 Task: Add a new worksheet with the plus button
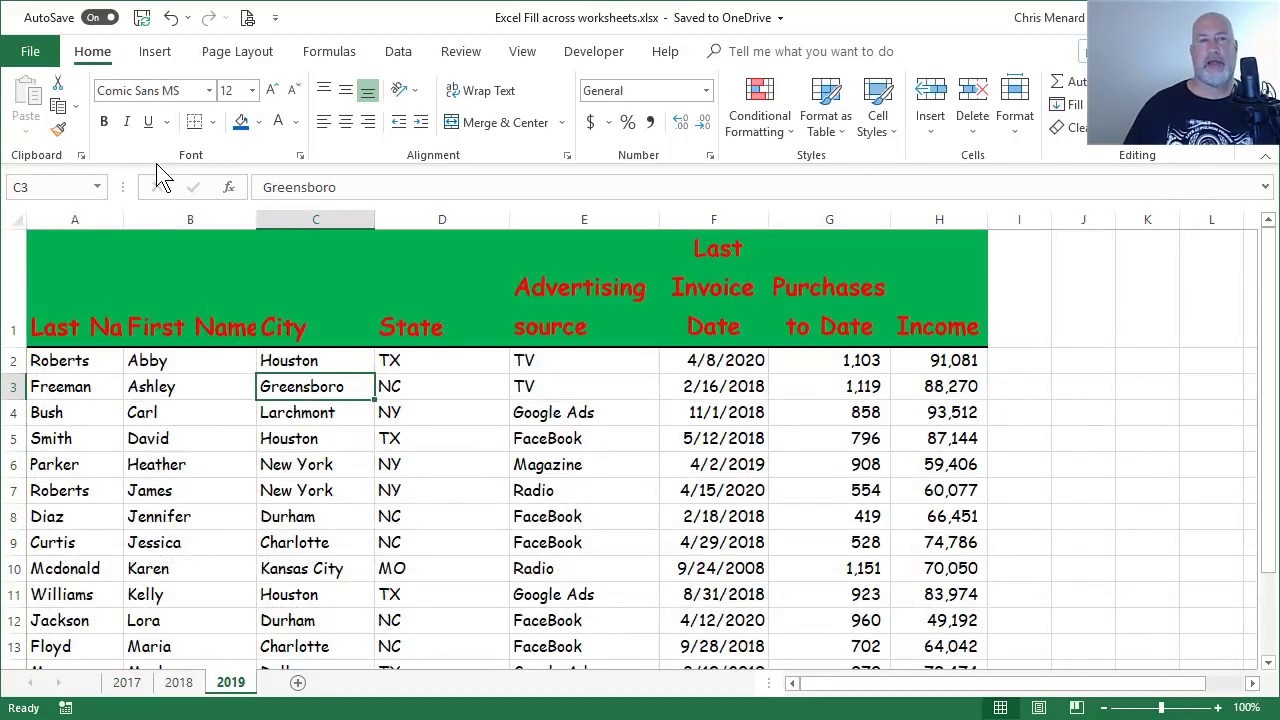pos(297,682)
